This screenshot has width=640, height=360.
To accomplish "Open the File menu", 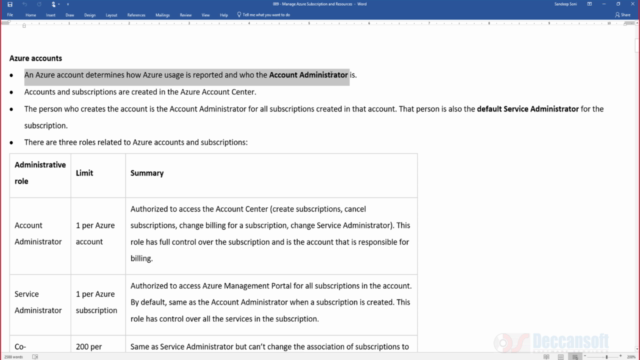I will click(x=10, y=15).
